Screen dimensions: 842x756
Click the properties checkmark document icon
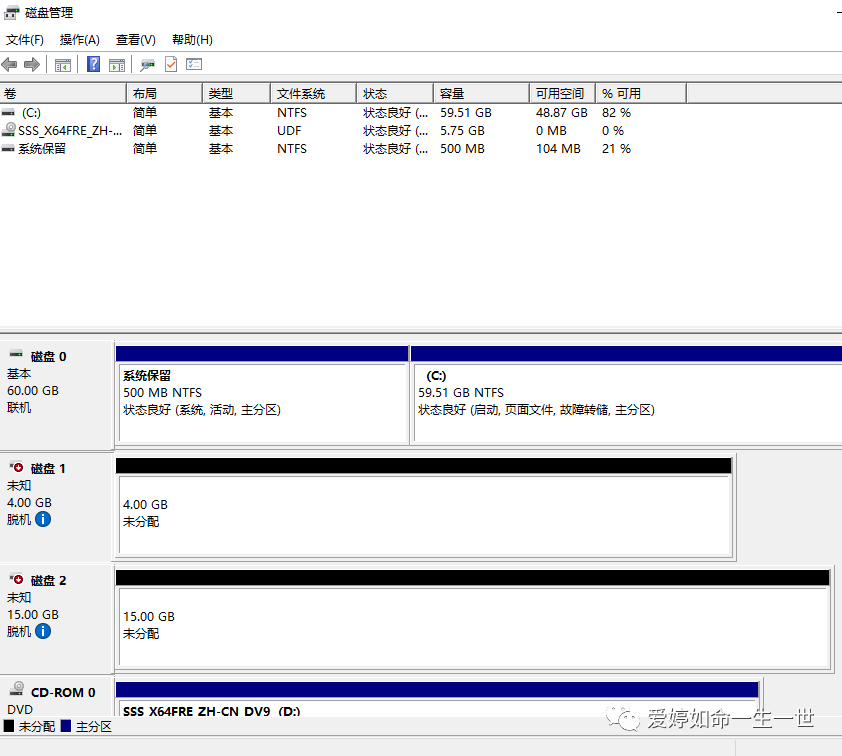pyautogui.click(x=171, y=64)
